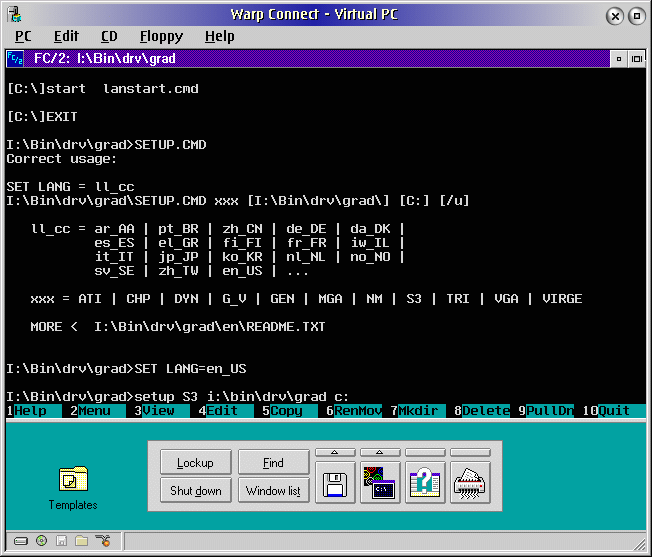The width and height of the screenshot is (652, 557).
Task: Click the Shut down button
Action: pyautogui.click(x=195, y=490)
